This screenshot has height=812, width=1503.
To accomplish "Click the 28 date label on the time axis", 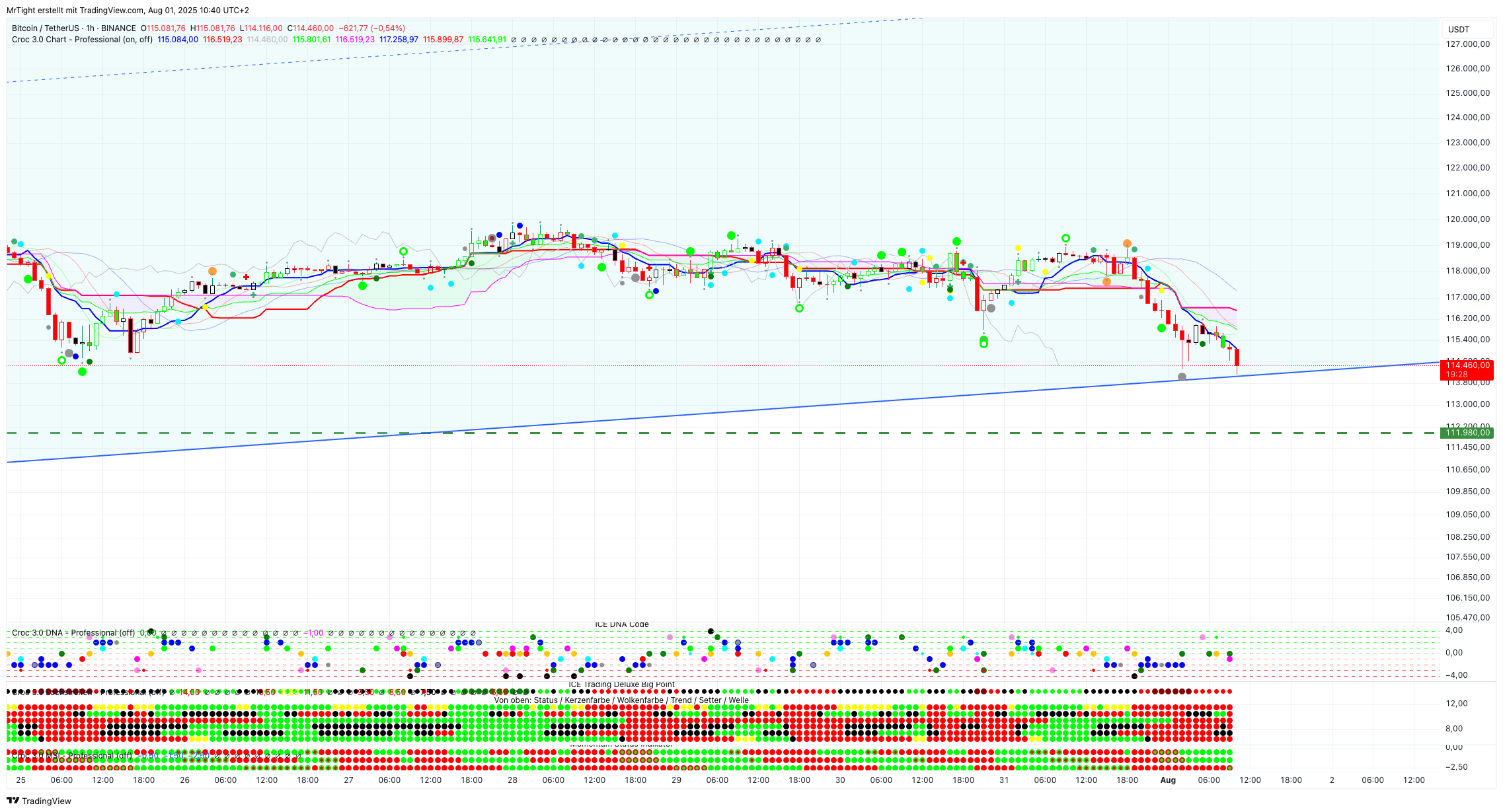I will click(x=512, y=780).
